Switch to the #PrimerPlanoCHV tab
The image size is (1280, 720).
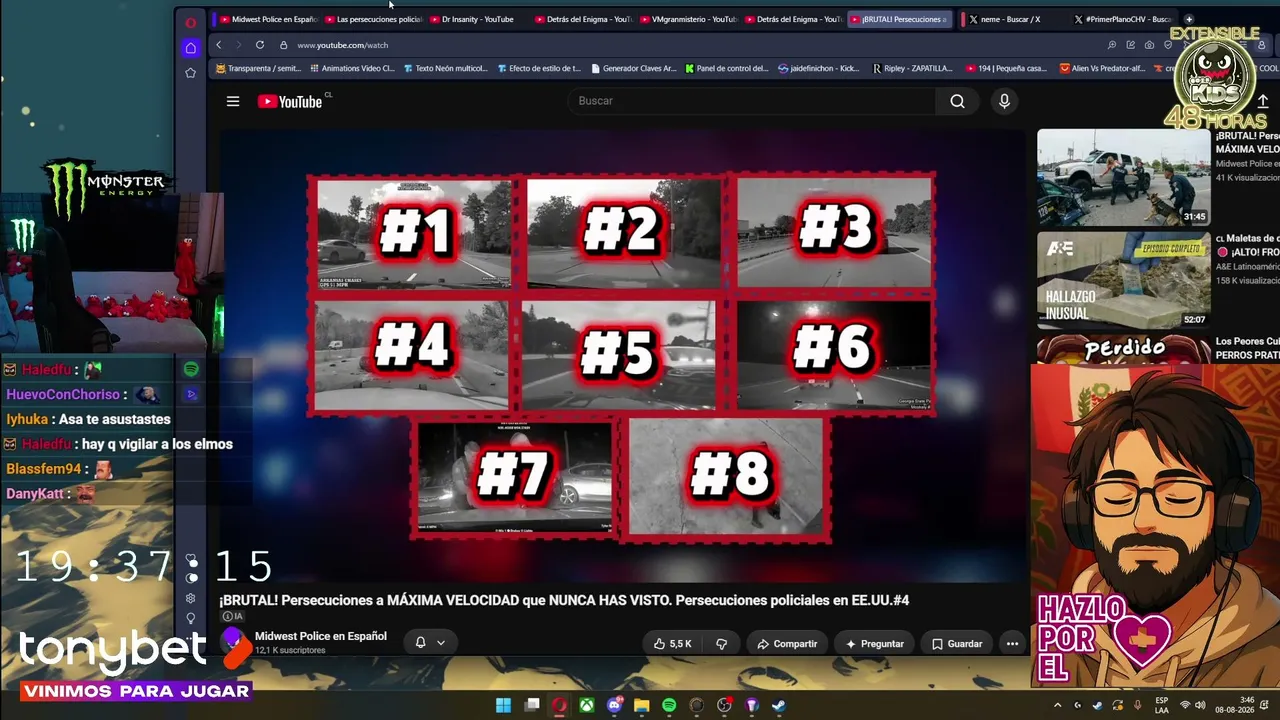coord(1124,19)
